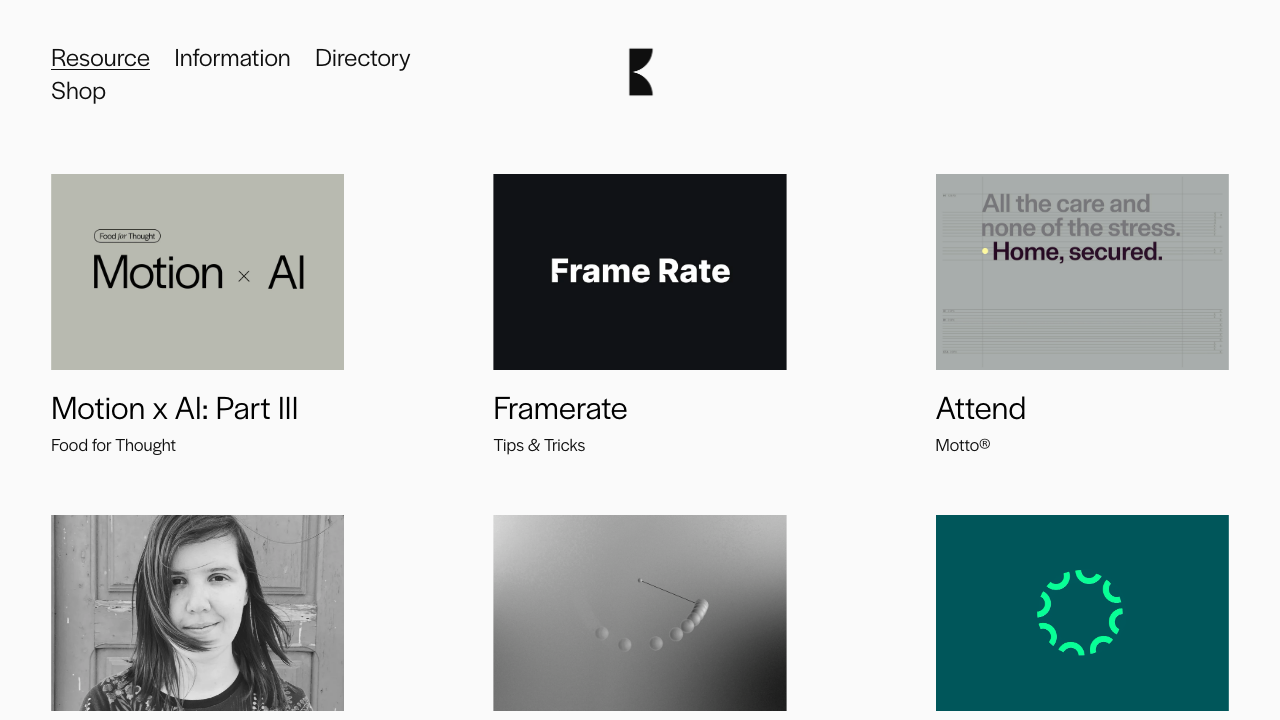Click the green circular emblem on teal card
The image size is (1280, 720).
1082,612
